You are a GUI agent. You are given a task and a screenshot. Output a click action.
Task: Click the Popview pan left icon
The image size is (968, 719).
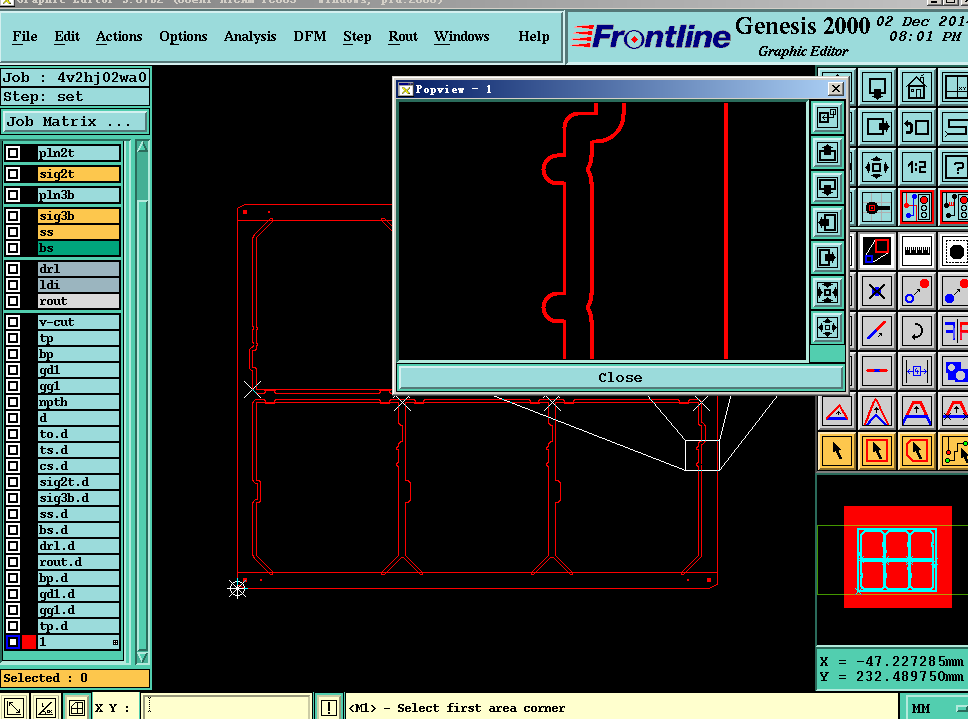(827, 222)
